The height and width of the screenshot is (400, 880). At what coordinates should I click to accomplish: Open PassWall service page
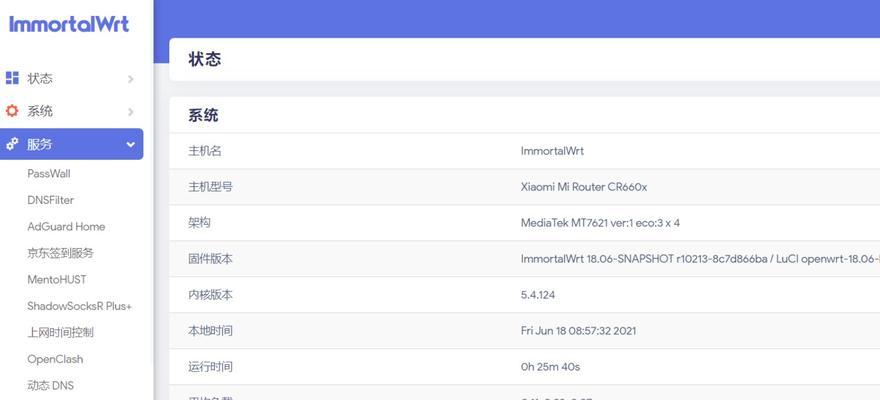tap(49, 174)
